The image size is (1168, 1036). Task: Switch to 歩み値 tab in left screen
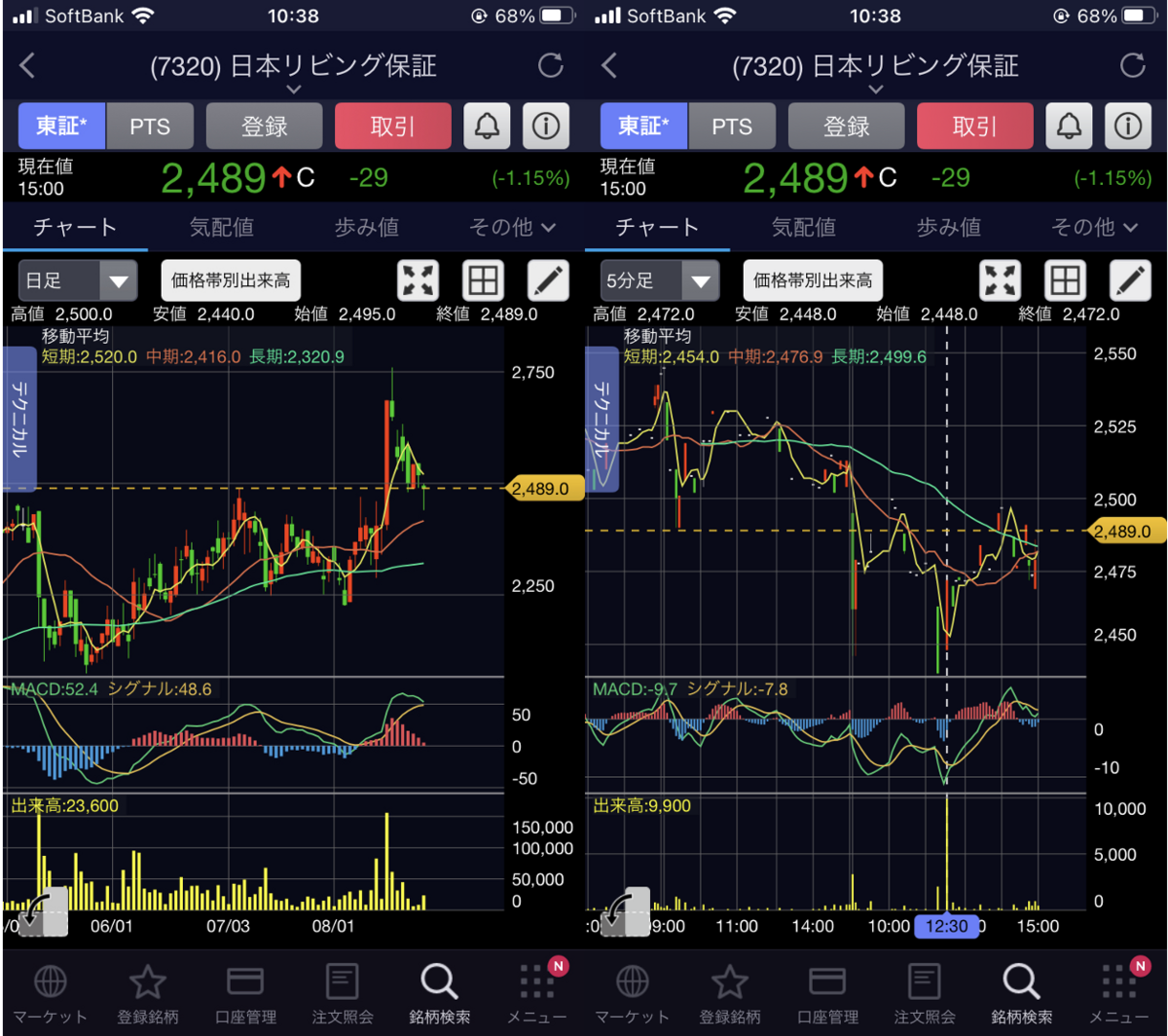click(x=367, y=227)
